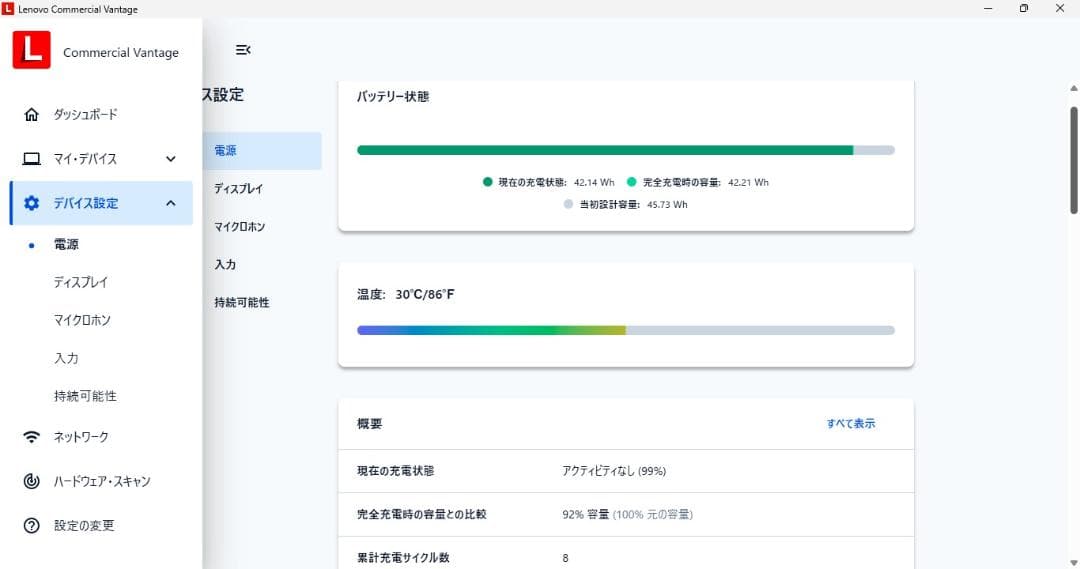This screenshot has height=569, width=1080.
Task: Click the デバイス設定 gear icon
Action: coord(32,203)
